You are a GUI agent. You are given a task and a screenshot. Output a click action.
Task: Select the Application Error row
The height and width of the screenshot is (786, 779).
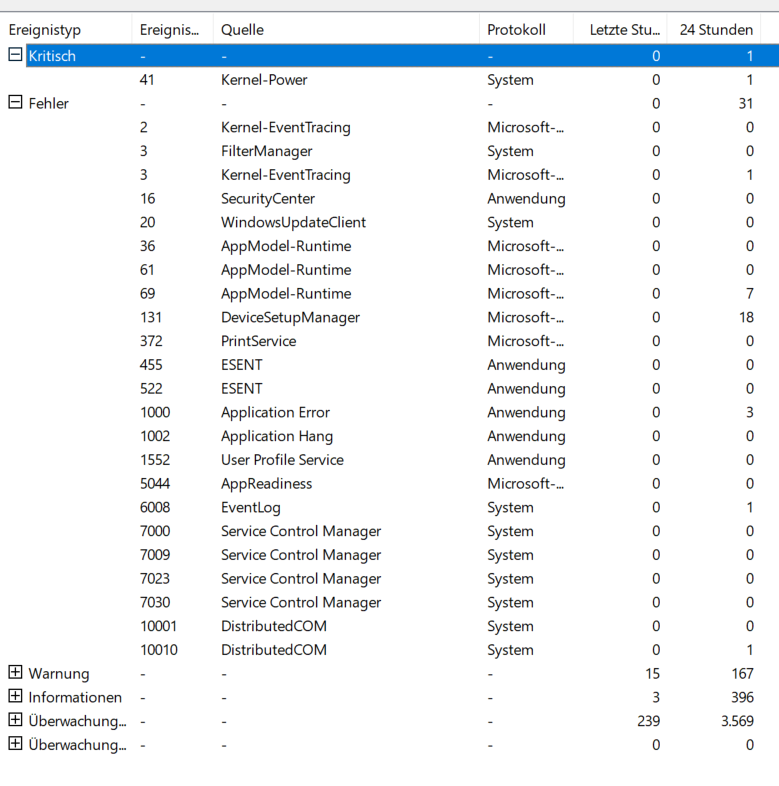coord(390,412)
